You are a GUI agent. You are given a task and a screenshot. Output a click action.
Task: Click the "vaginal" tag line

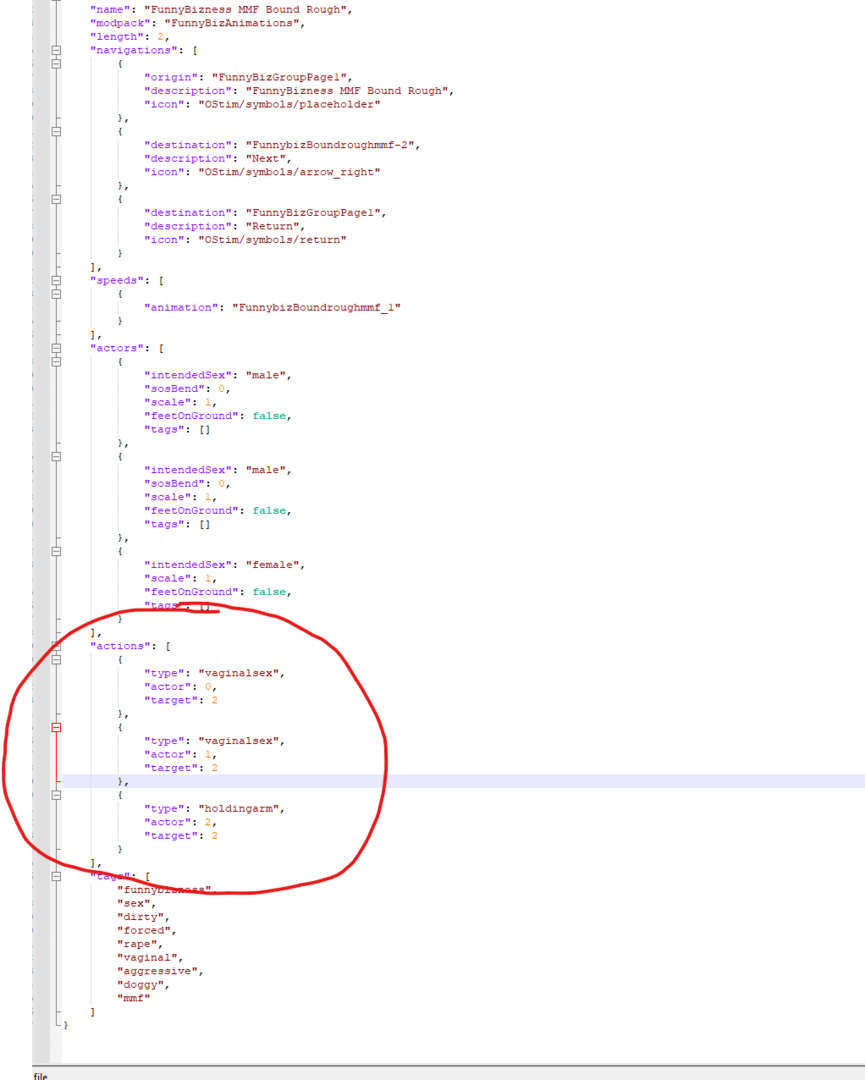click(x=150, y=958)
